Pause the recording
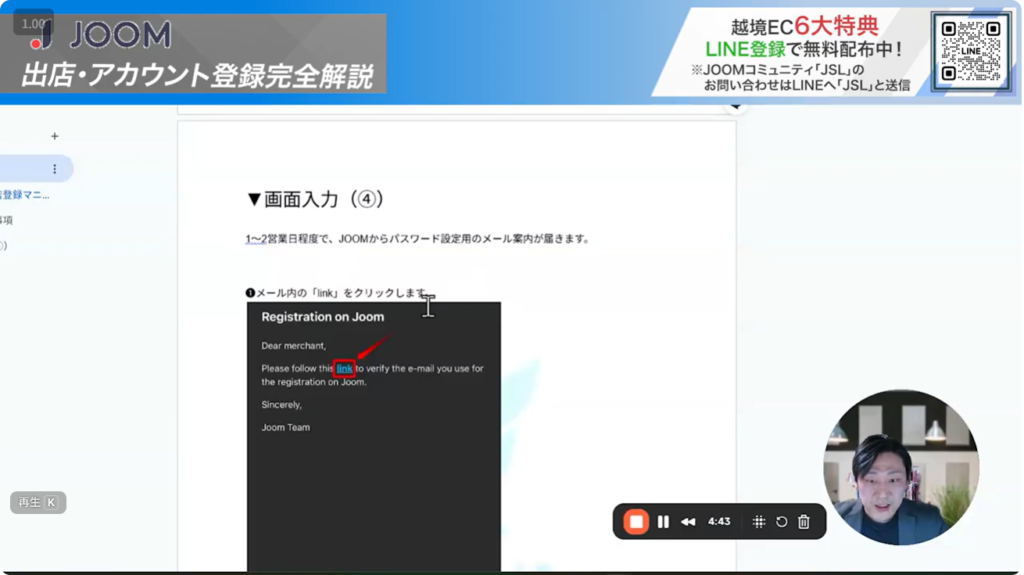 pos(663,522)
